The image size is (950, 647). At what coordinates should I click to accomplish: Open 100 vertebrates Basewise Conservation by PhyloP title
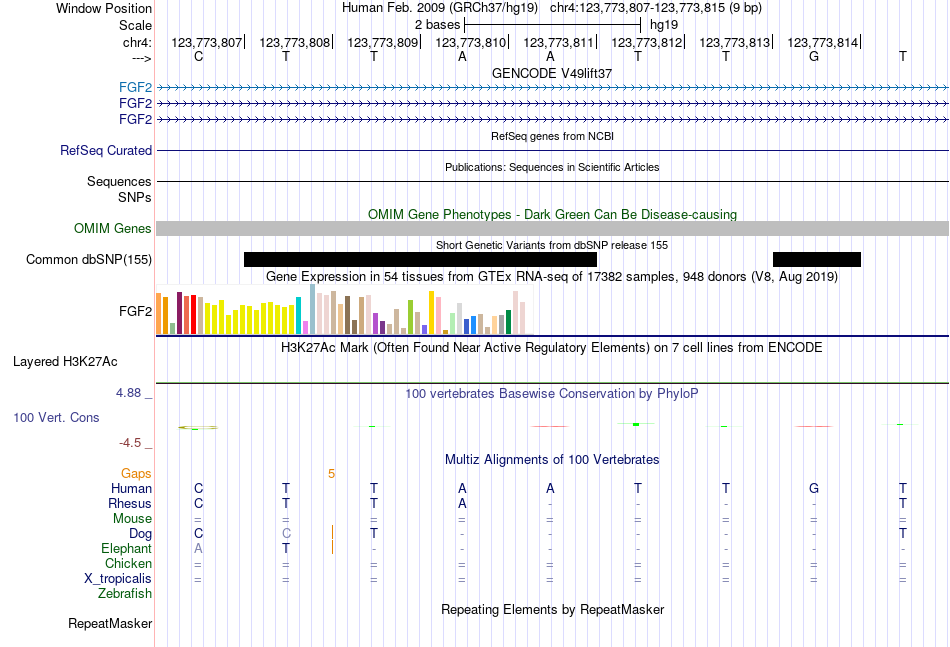(552, 394)
